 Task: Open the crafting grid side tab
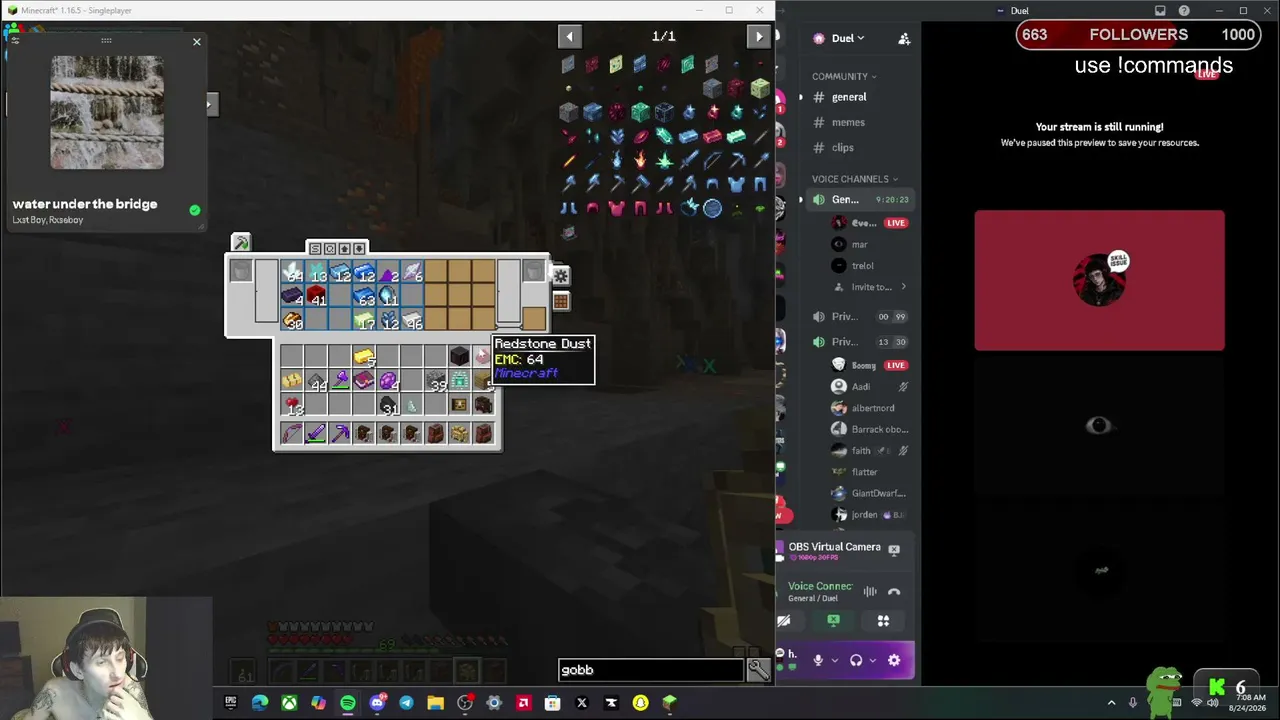(x=560, y=301)
